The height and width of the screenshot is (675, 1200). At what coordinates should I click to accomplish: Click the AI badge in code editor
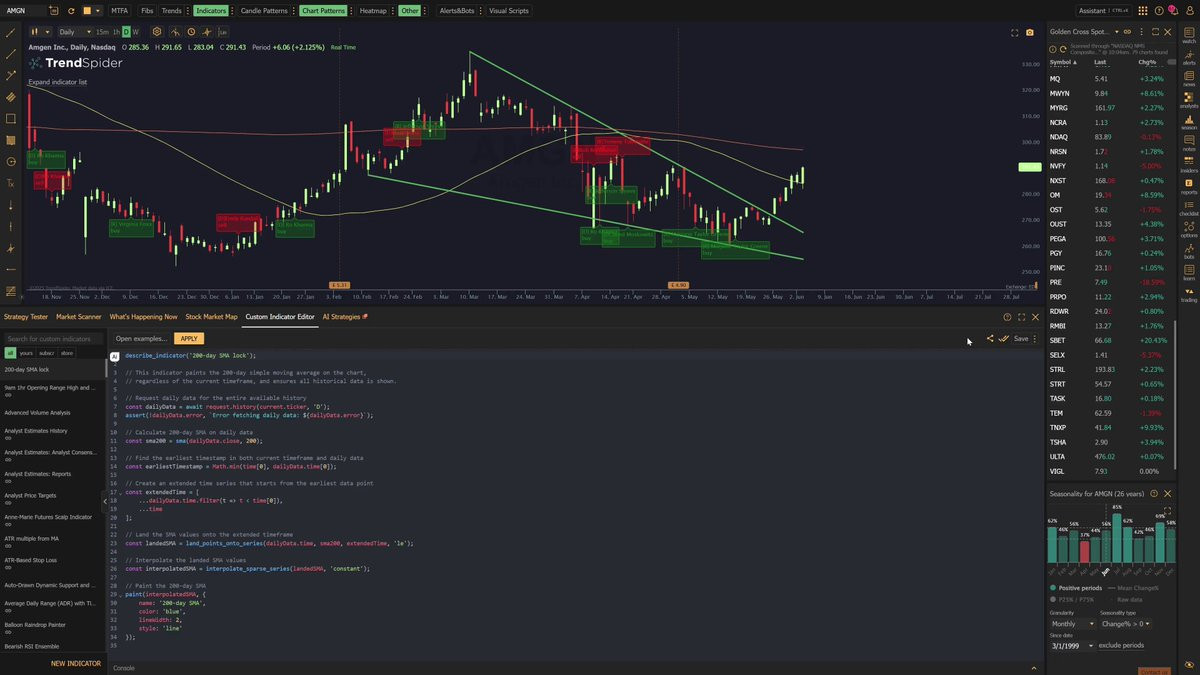click(x=114, y=356)
